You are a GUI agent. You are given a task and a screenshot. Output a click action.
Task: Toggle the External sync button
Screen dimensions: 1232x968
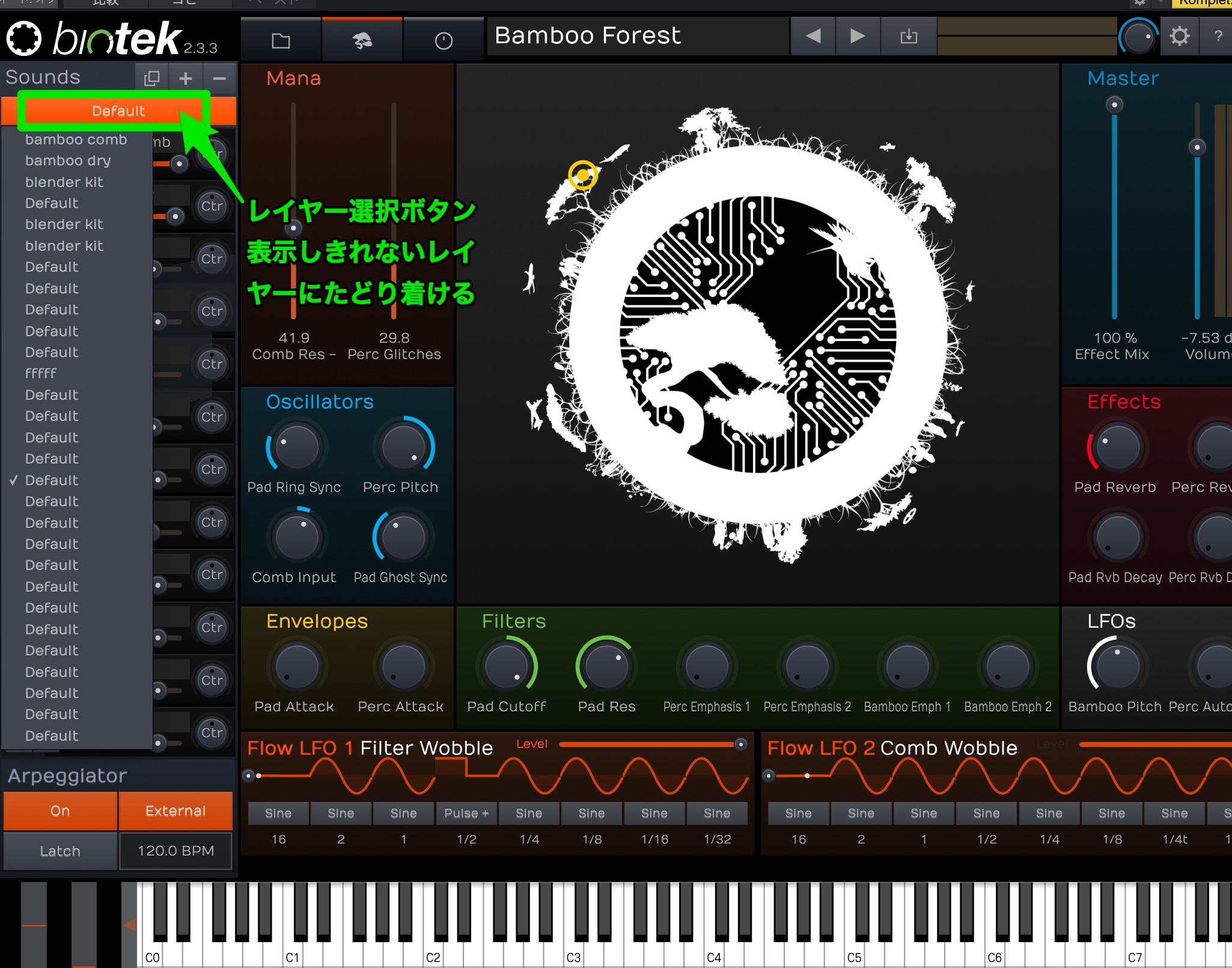175,810
